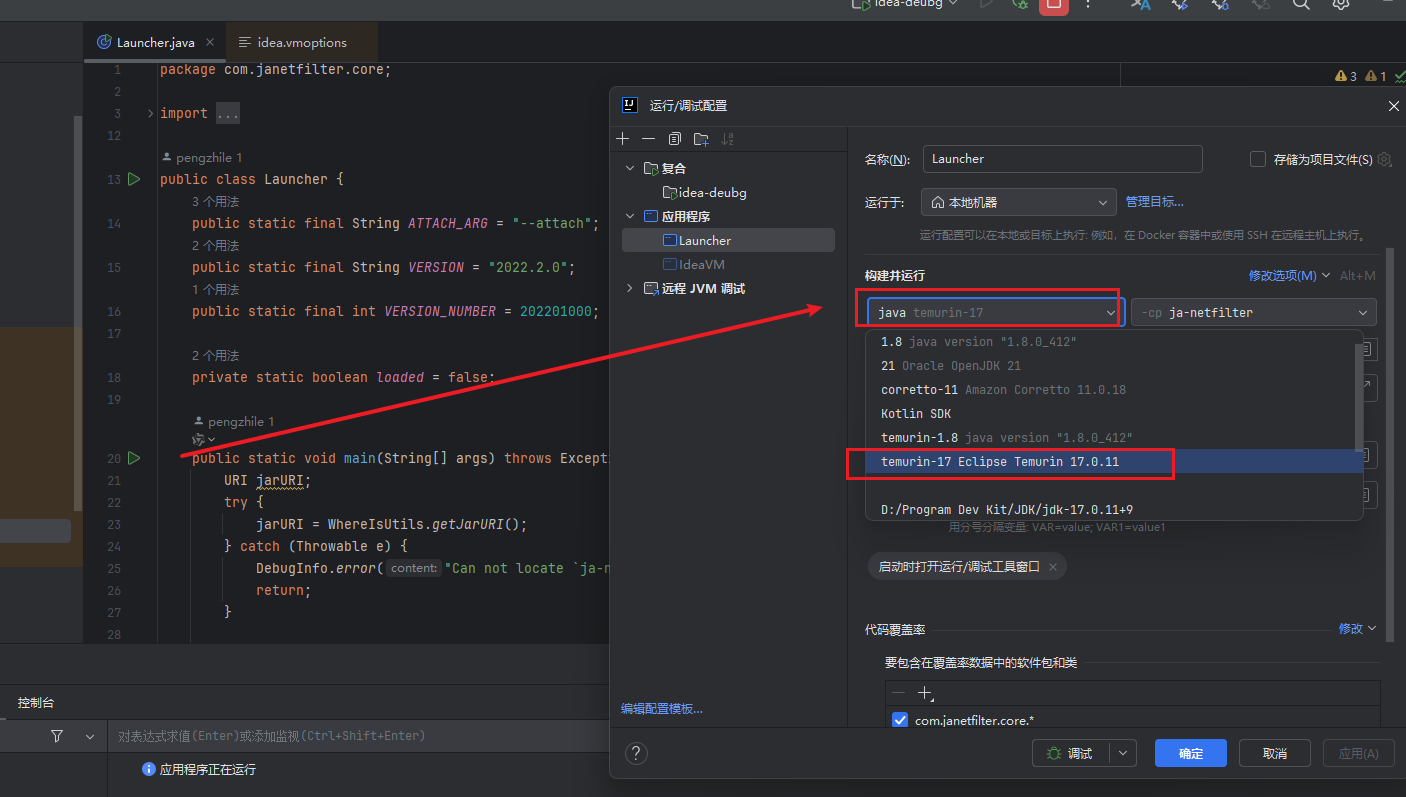1406x797 pixels.
Task: Sort configurations alphabetically
Action: pyautogui.click(x=726, y=138)
